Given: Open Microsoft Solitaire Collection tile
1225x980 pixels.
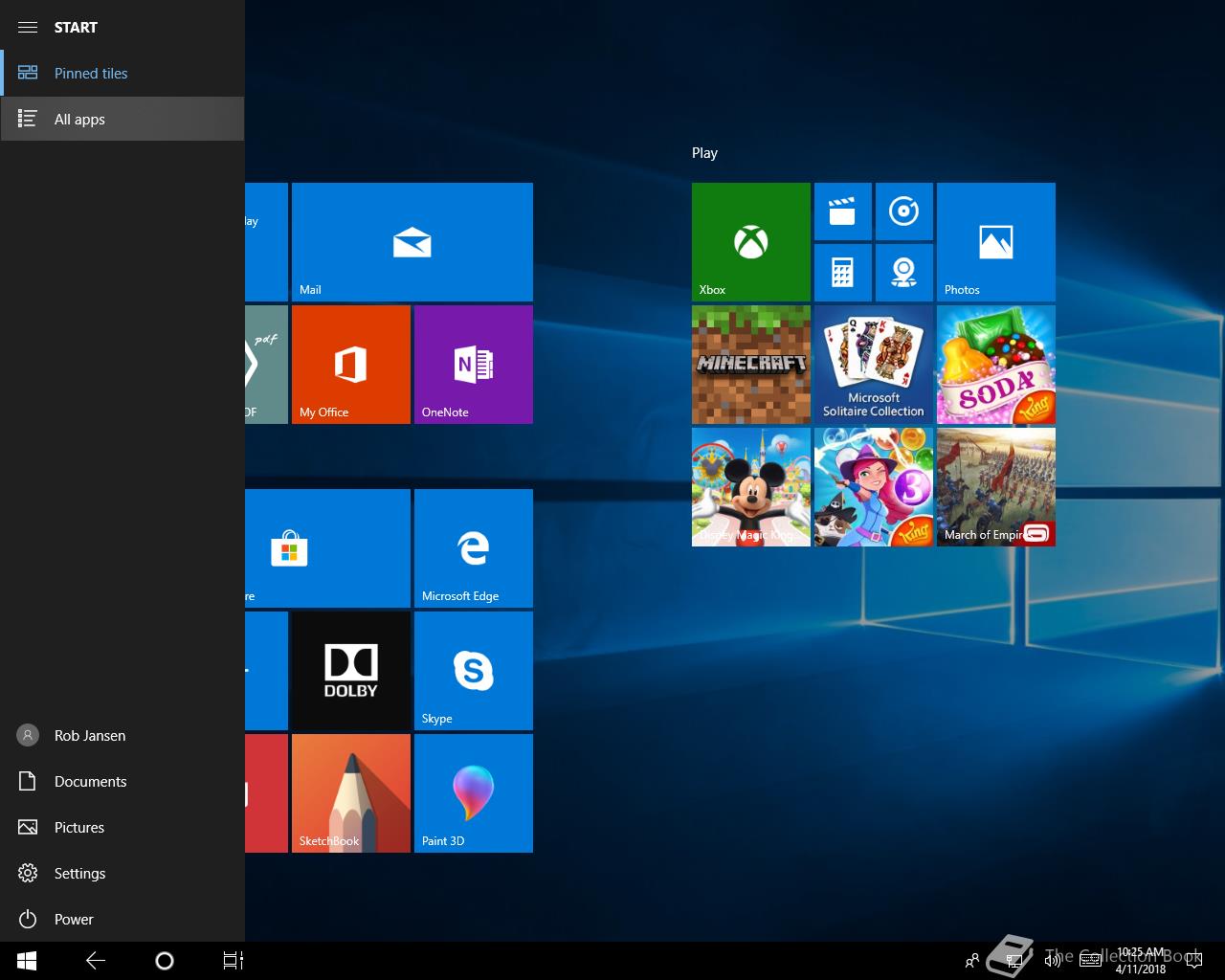Looking at the screenshot, I should (874, 365).
